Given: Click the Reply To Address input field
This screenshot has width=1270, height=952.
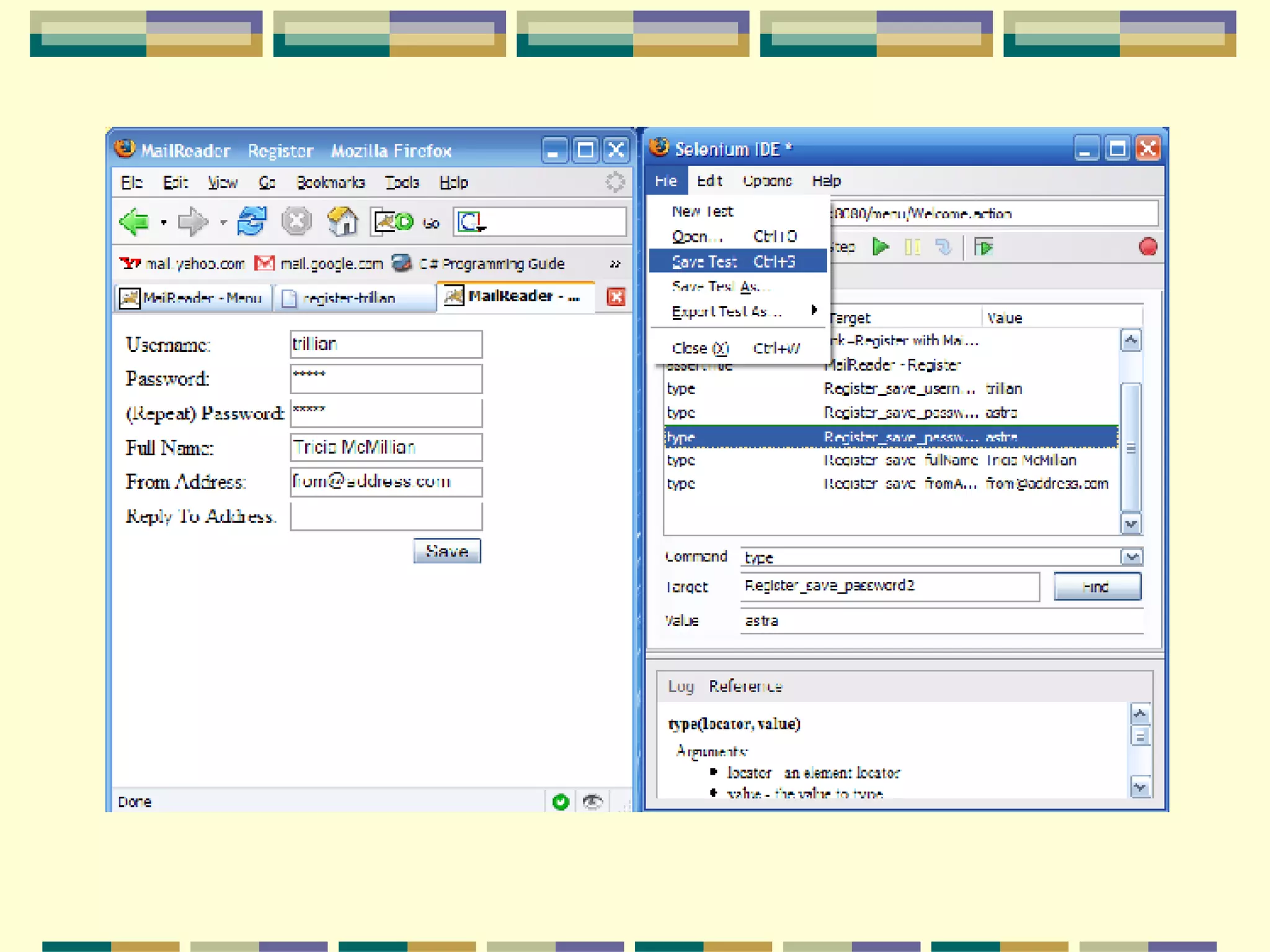Looking at the screenshot, I should coord(386,516).
